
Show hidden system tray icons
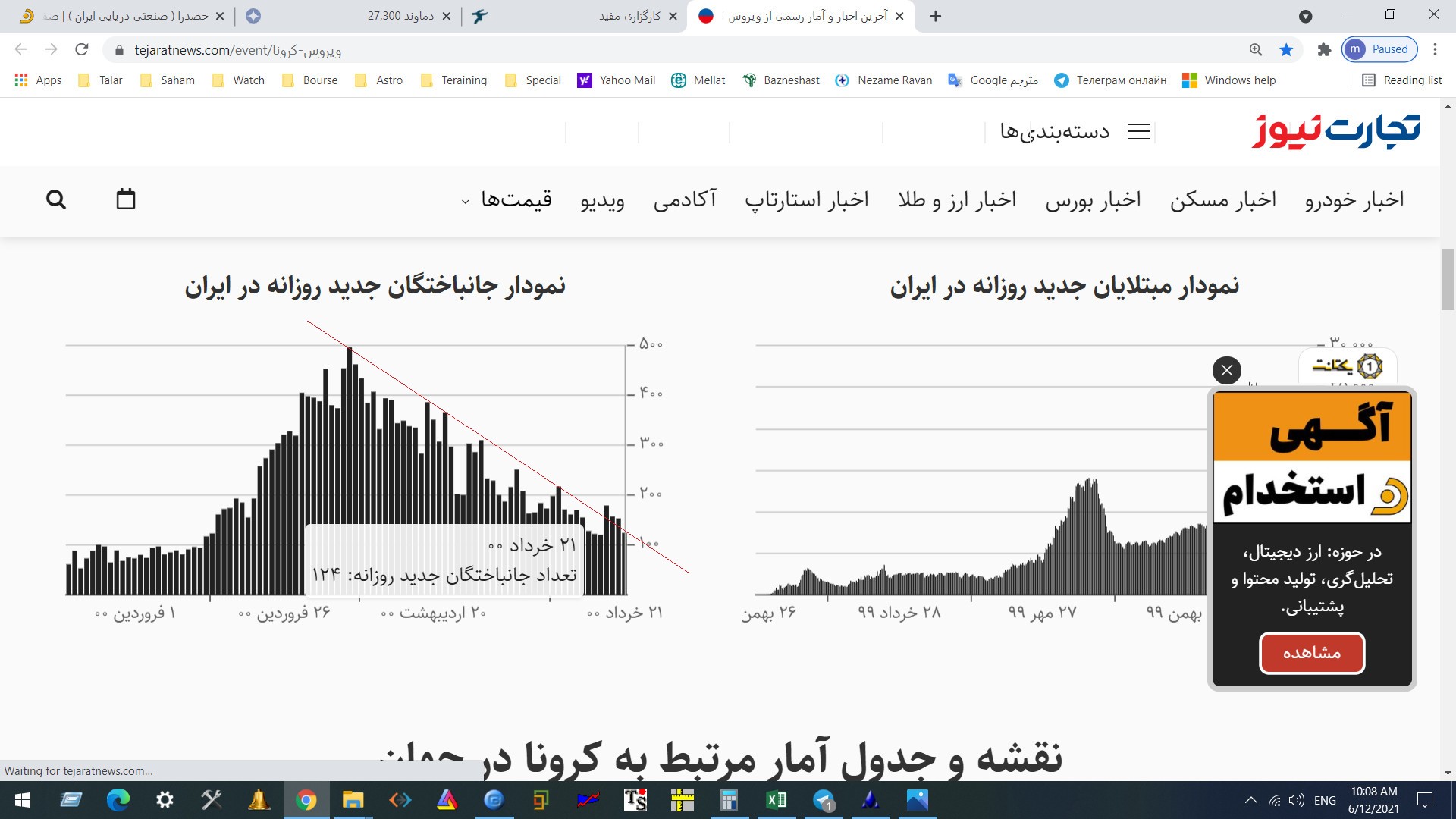1251,800
